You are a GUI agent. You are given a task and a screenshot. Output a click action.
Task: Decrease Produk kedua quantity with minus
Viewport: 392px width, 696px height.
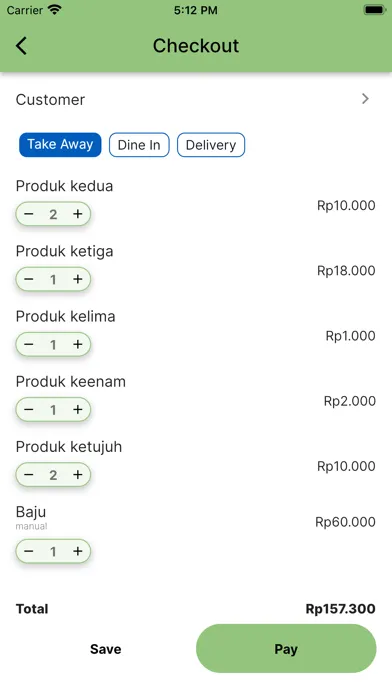(29, 214)
